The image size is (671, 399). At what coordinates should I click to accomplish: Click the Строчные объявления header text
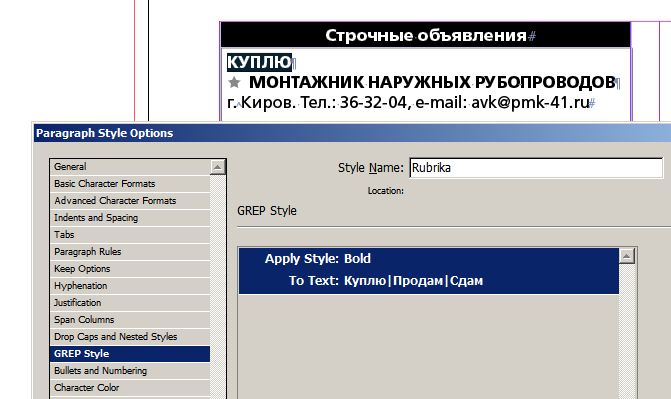click(426, 35)
